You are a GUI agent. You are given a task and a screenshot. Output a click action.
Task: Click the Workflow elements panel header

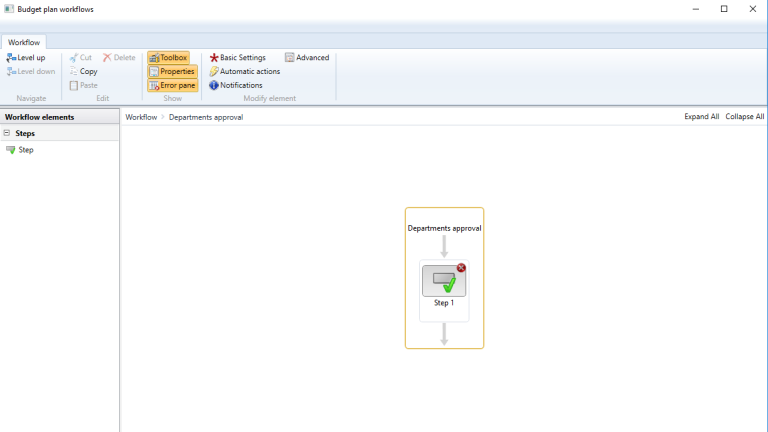click(x=40, y=117)
